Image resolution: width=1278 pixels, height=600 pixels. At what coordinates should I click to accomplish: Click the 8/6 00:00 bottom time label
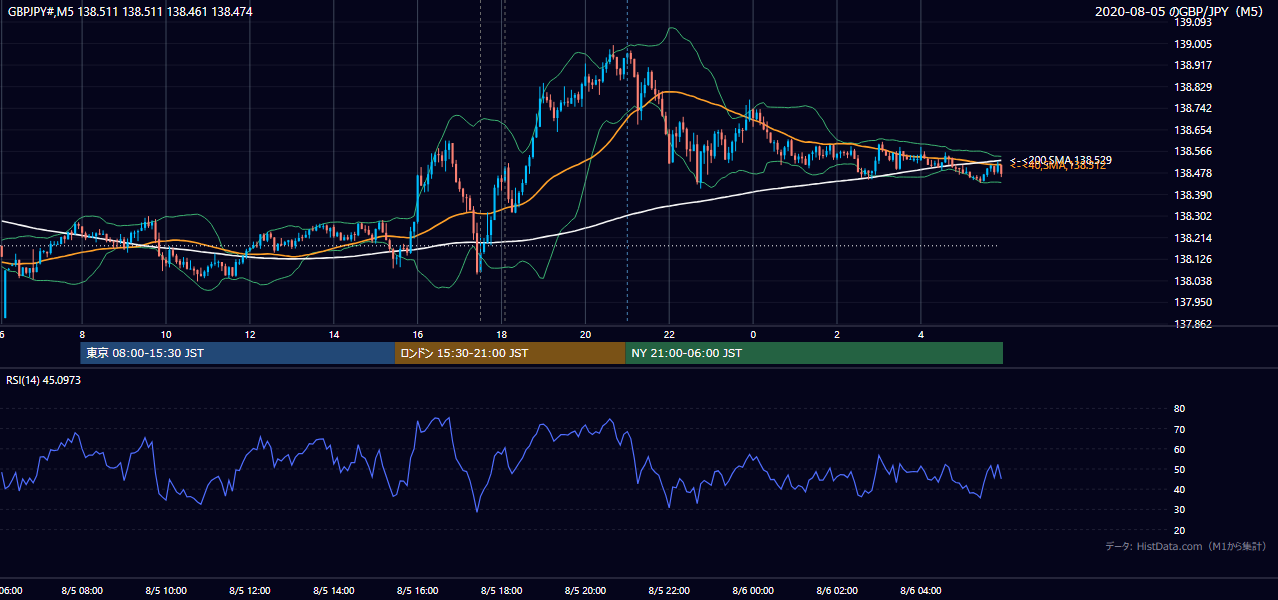coord(753,591)
